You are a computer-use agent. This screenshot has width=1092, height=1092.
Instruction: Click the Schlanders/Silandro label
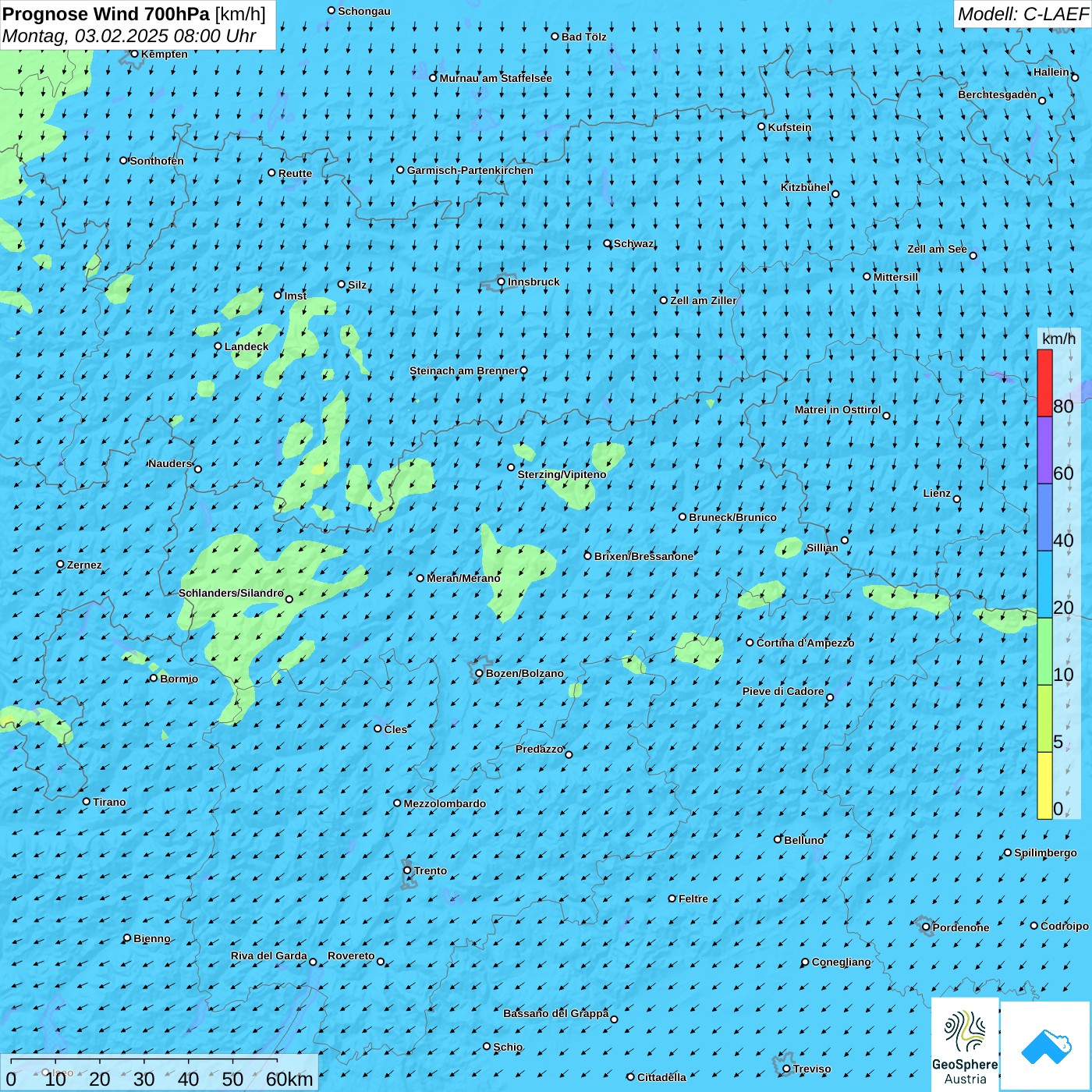point(231,593)
